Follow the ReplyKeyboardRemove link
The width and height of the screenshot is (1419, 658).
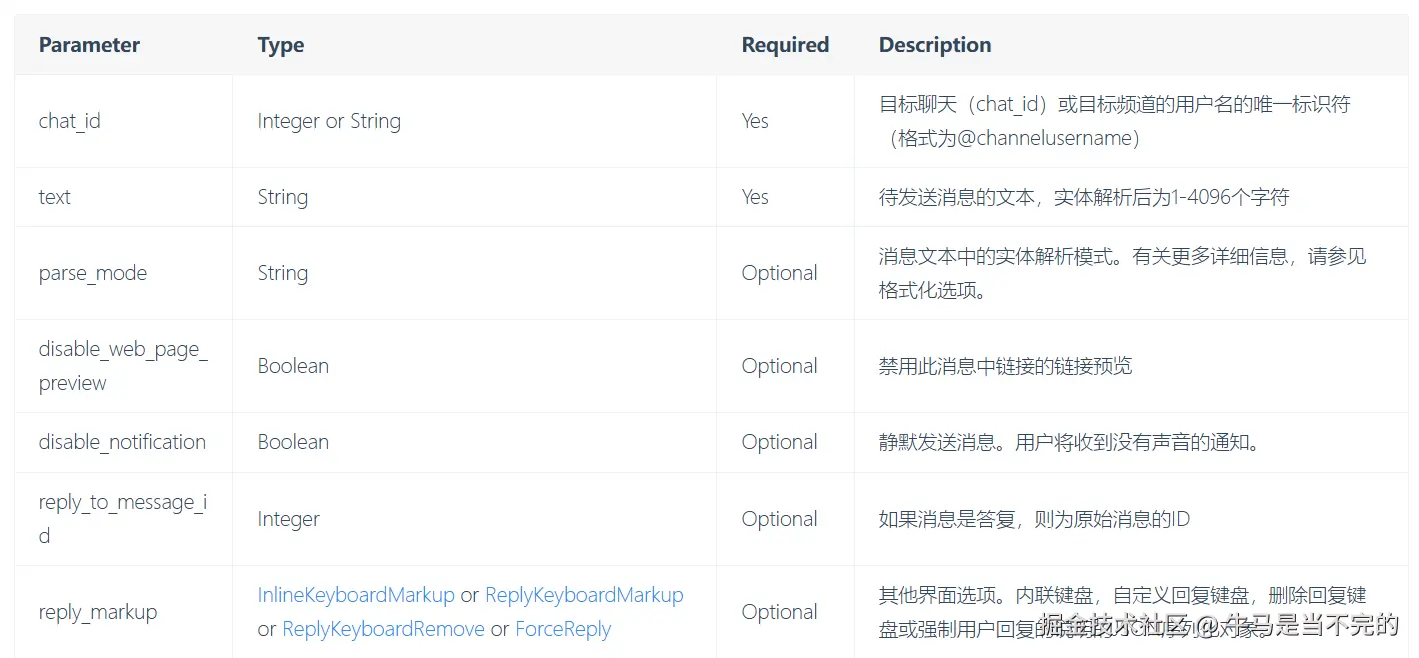(x=383, y=629)
